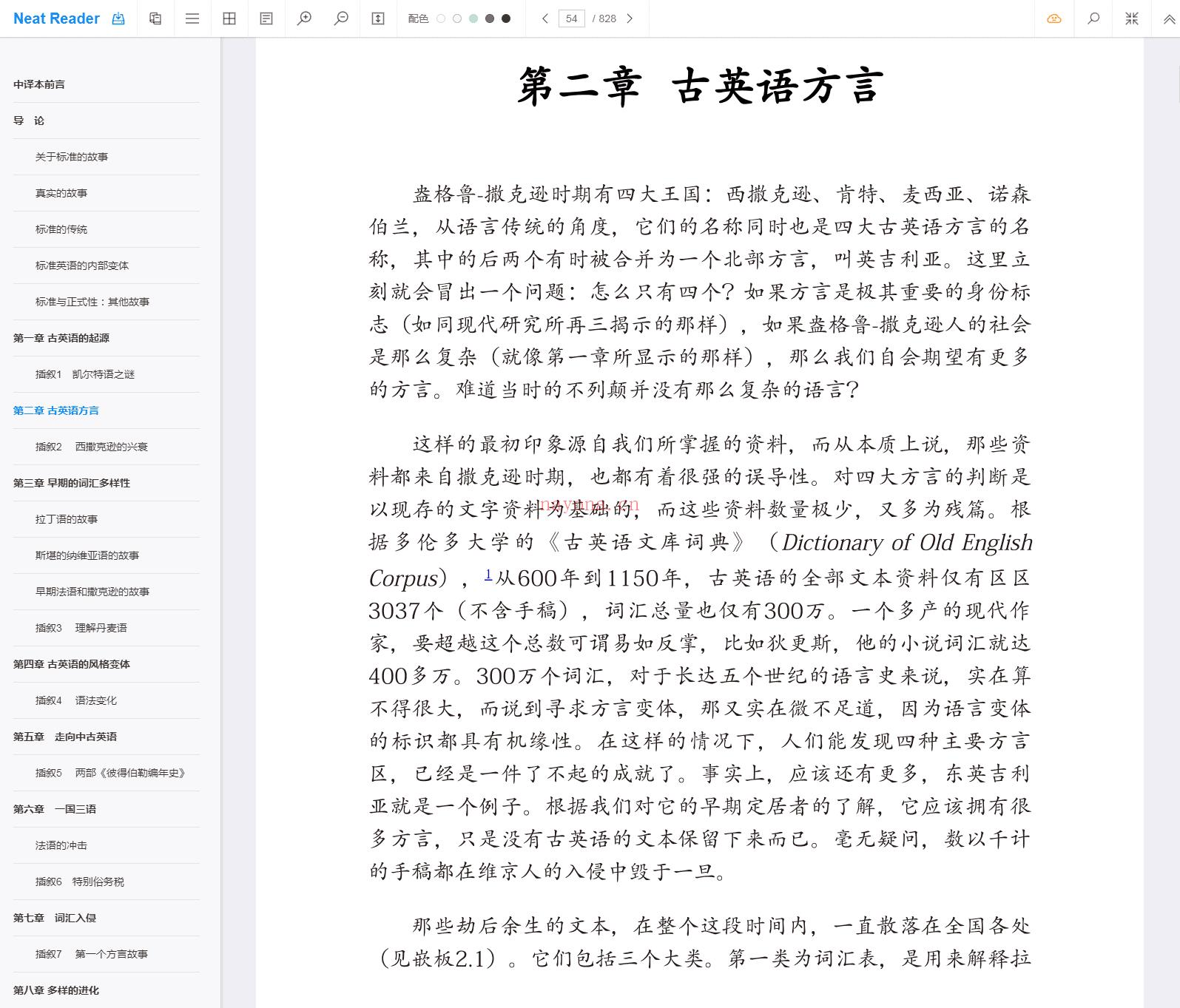Viewport: 1180px width, 1008px height.
Task: Click footnote 1 link after Corpus
Action: (x=488, y=574)
